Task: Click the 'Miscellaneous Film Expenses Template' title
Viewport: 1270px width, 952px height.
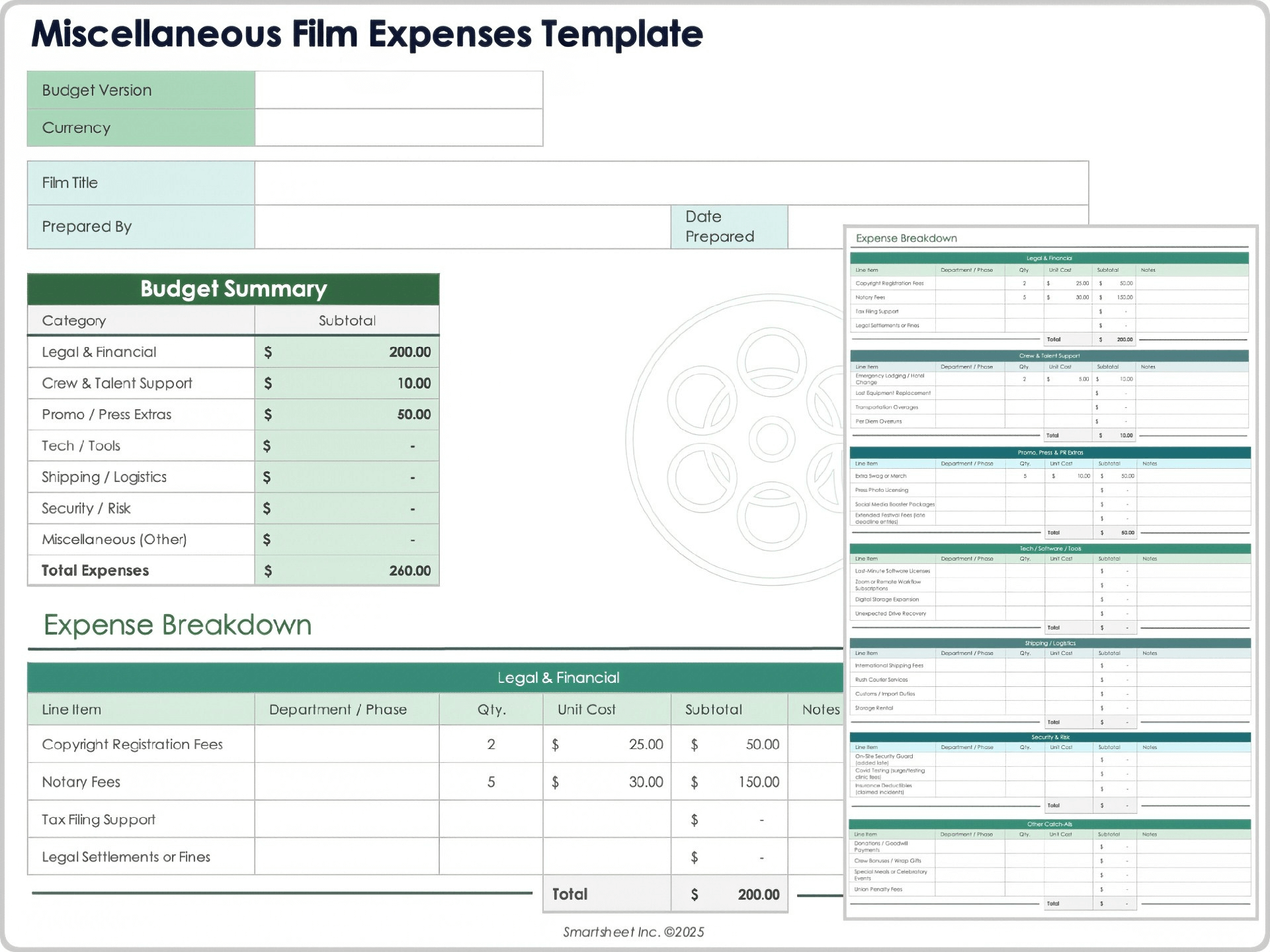Action: 367,34
